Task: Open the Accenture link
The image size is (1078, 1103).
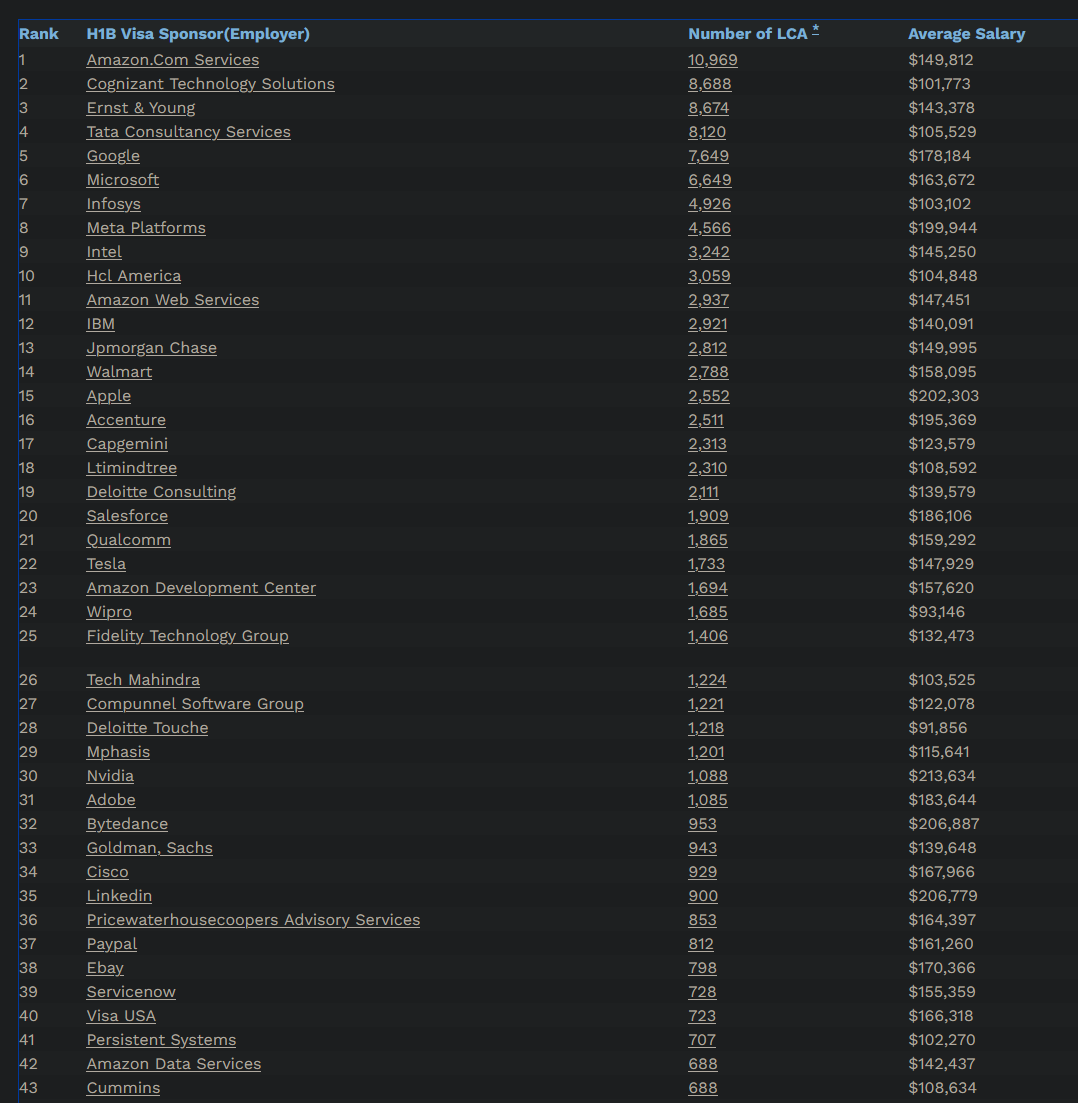Action: [126, 420]
